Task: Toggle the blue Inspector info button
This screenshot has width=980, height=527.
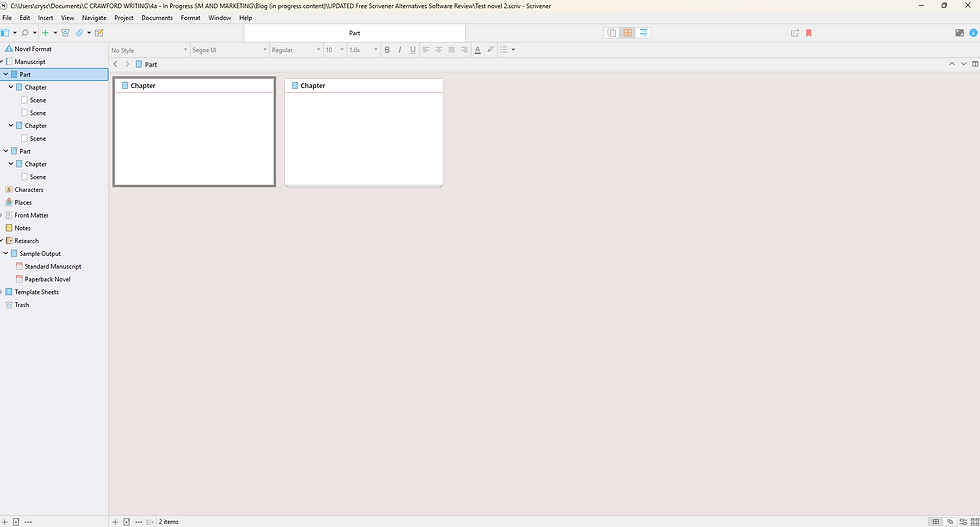Action: (973, 33)
